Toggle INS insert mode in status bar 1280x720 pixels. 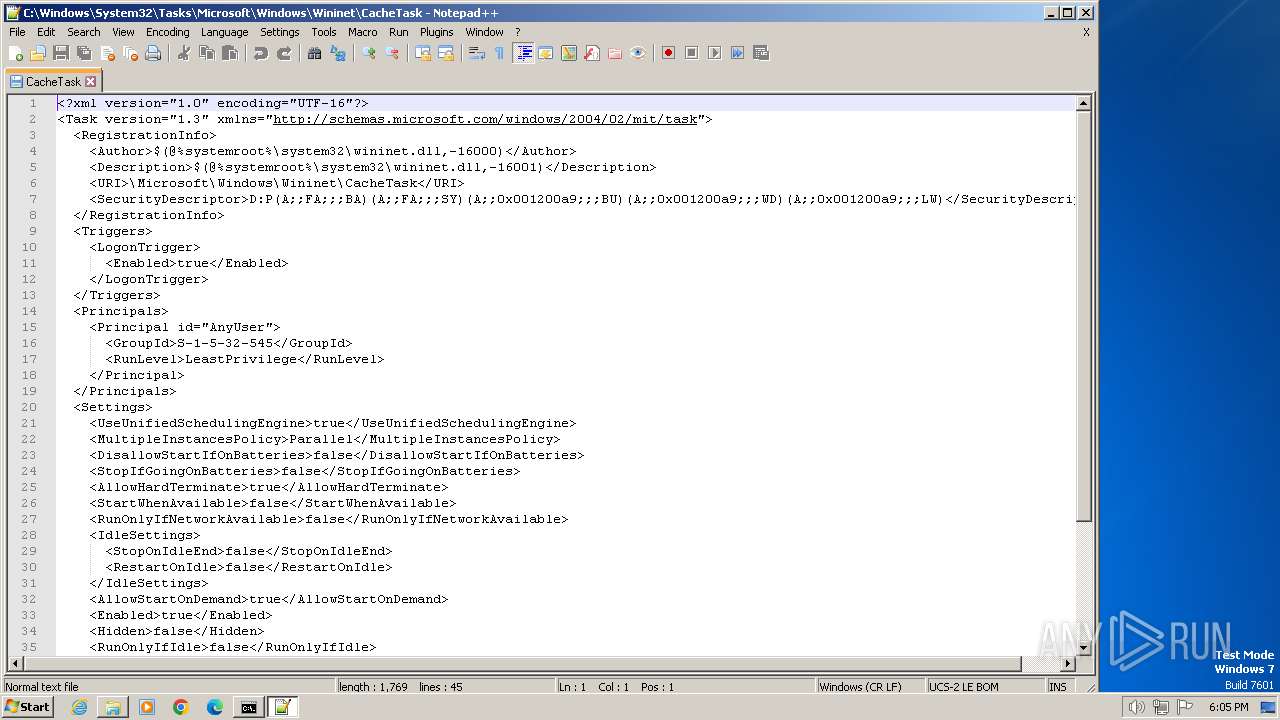[x=1057, y=687]
